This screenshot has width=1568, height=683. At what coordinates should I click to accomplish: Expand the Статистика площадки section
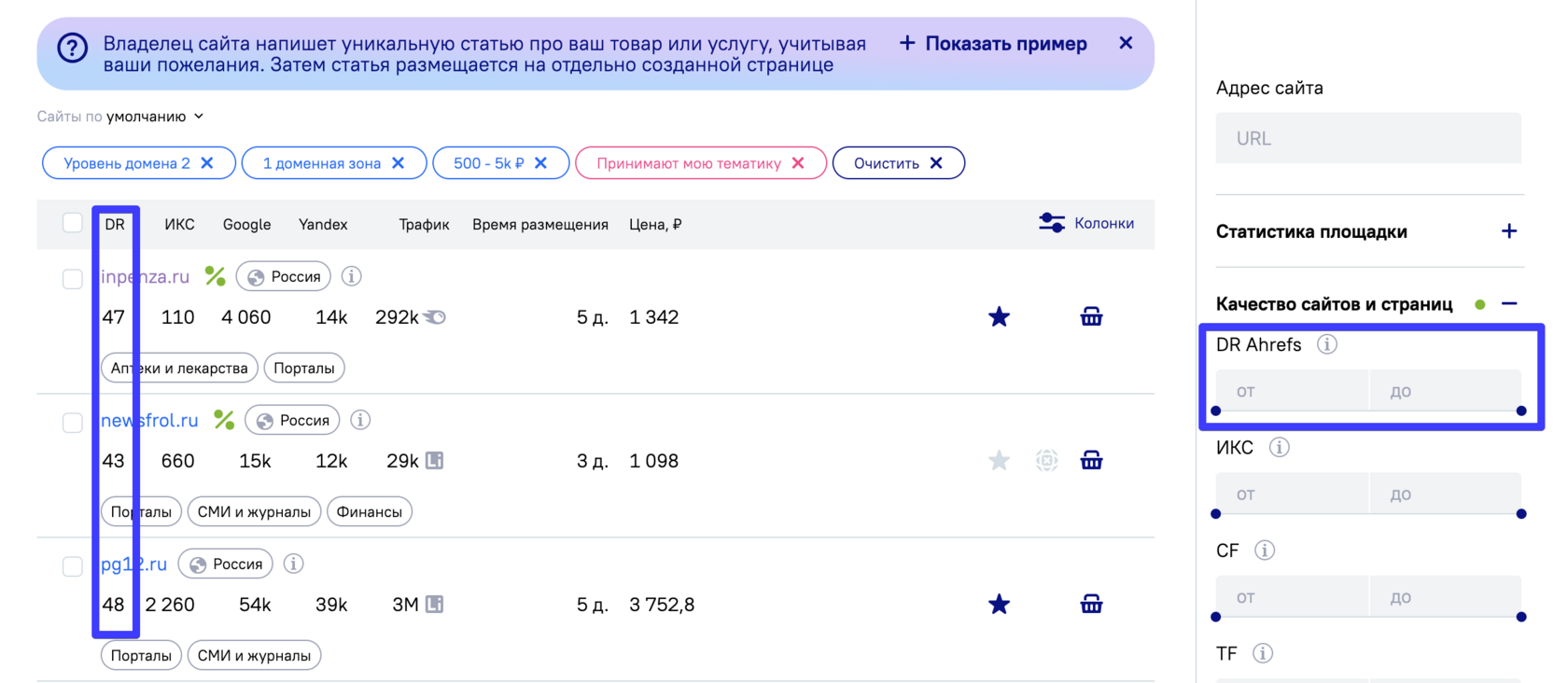1508,231
